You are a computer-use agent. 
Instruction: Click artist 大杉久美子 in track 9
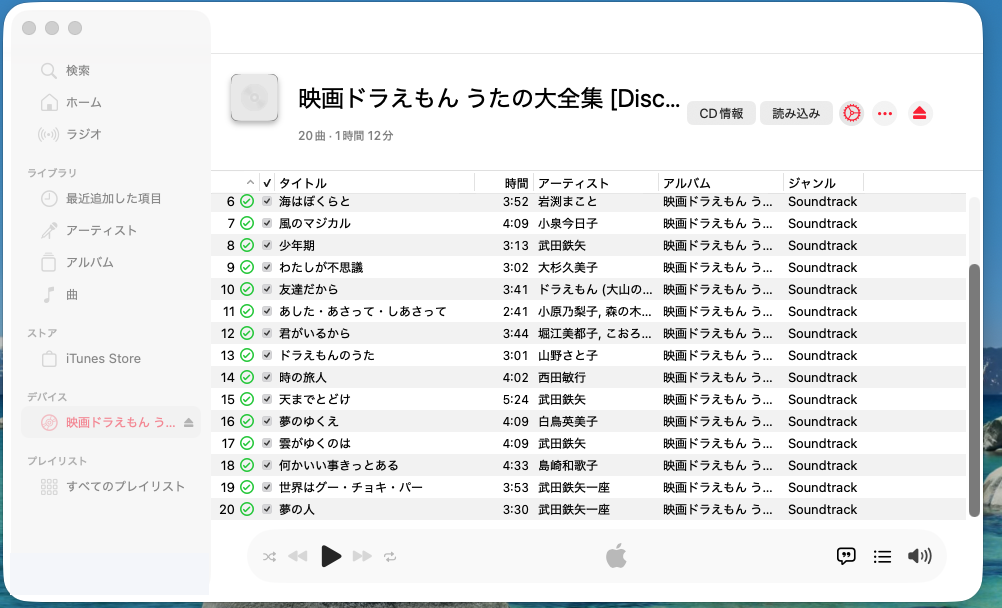point(567,267)
